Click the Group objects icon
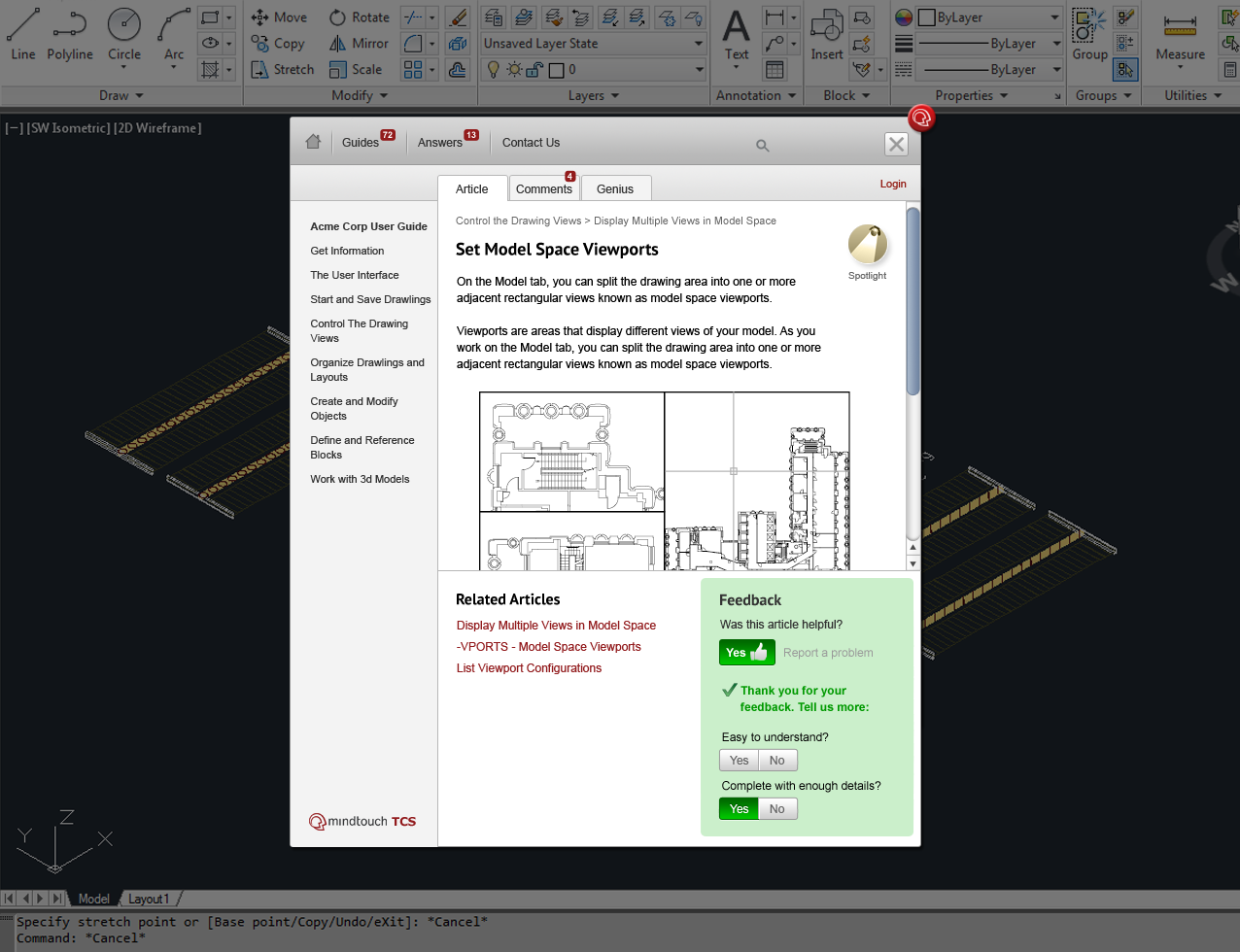The width and height of the screenshot is (1240, 952). tap(1089, 35)
